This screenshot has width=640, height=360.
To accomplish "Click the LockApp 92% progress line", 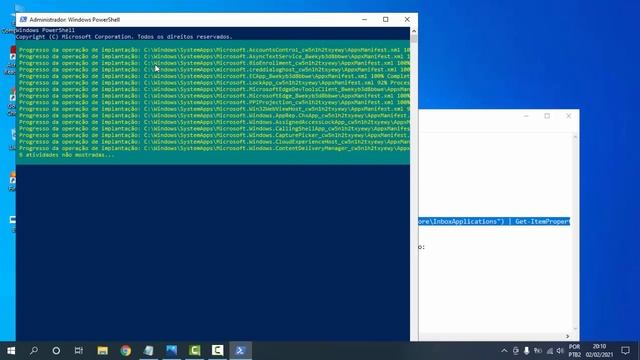I will coord(214,82).
